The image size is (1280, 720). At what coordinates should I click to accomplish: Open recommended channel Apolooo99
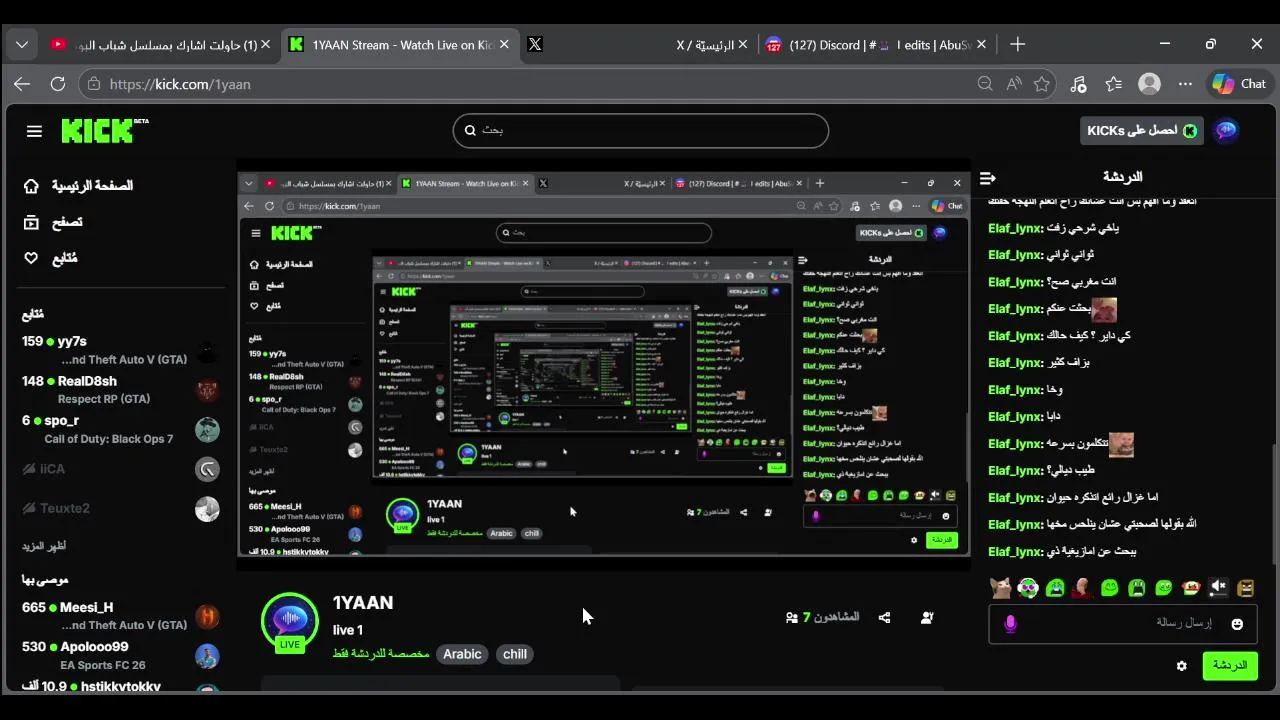point(120,655)
